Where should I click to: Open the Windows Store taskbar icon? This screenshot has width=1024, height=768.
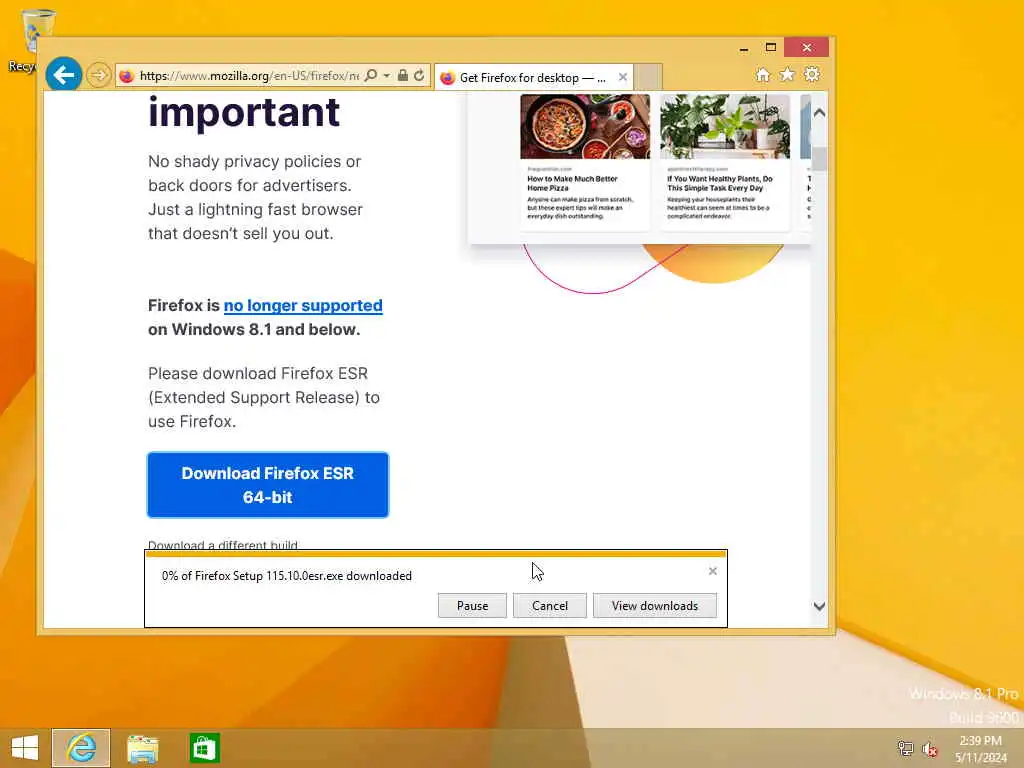point(204,748)
